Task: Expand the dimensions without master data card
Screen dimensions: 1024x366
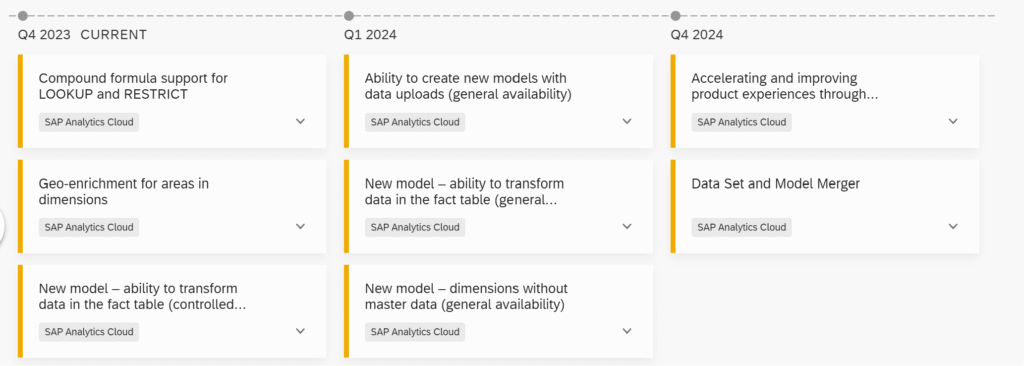Action: [x=627, y=331]
